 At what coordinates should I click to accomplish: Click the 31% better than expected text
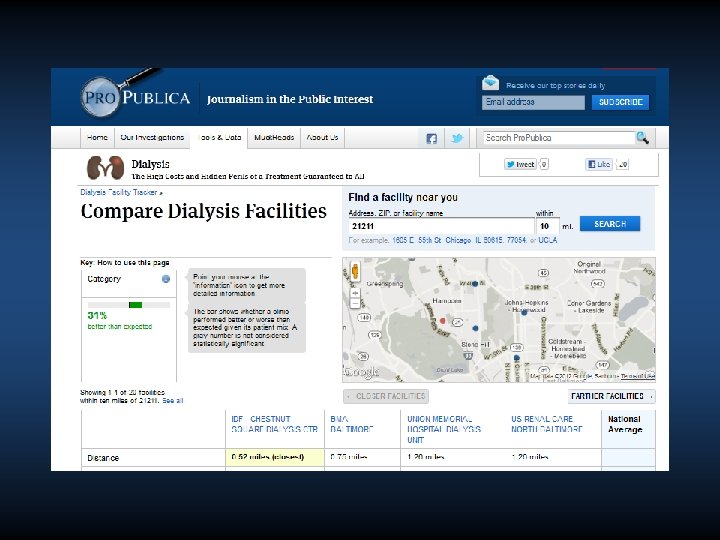click(120, 321)
